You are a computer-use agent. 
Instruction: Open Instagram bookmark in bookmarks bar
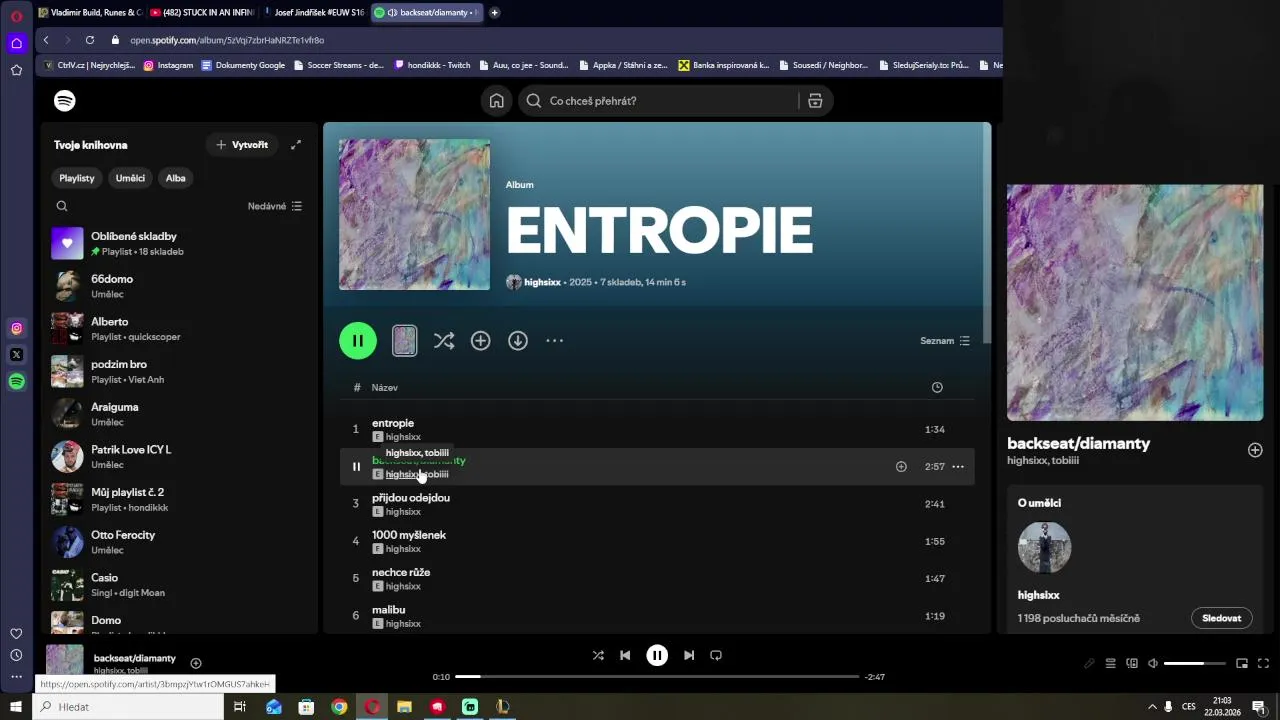(168, 65)
